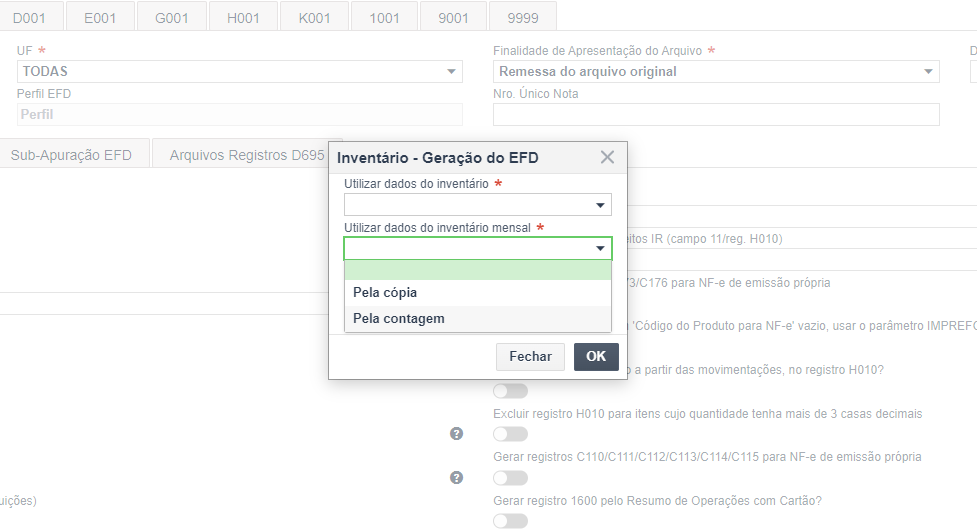Switch to E001 tab
This screenshot has width=977, height=531.
click(100, 17)
